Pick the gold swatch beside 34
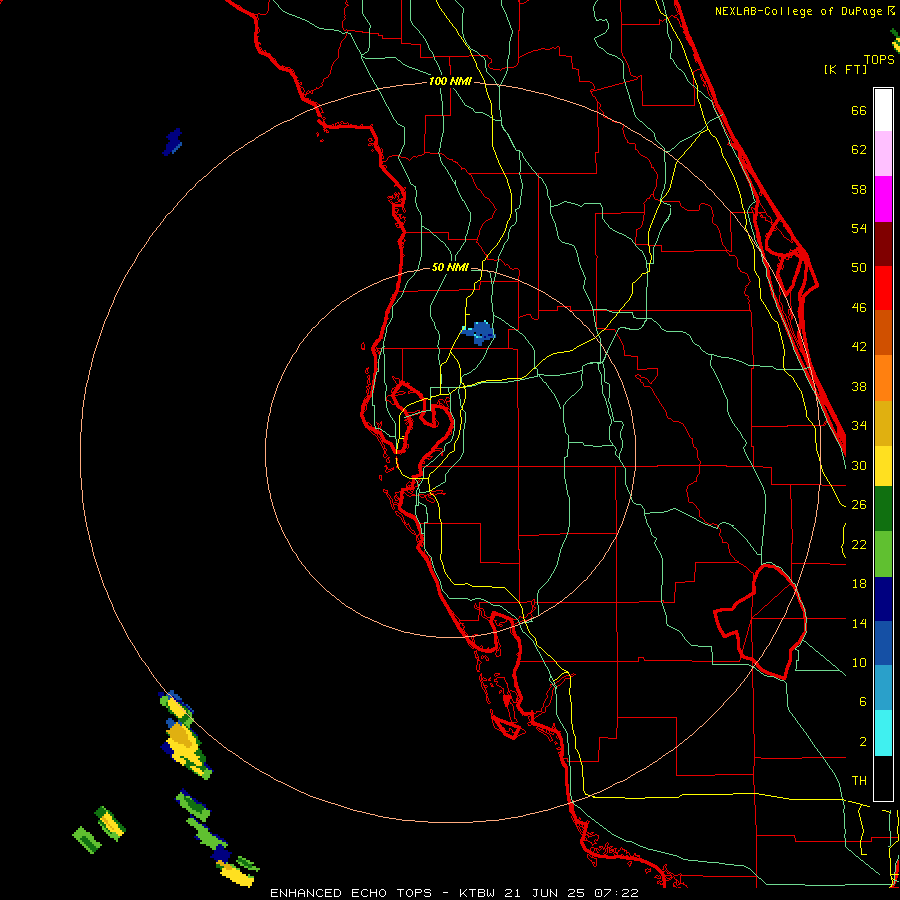This screenshot has width=900, height=900. (883, 423)
